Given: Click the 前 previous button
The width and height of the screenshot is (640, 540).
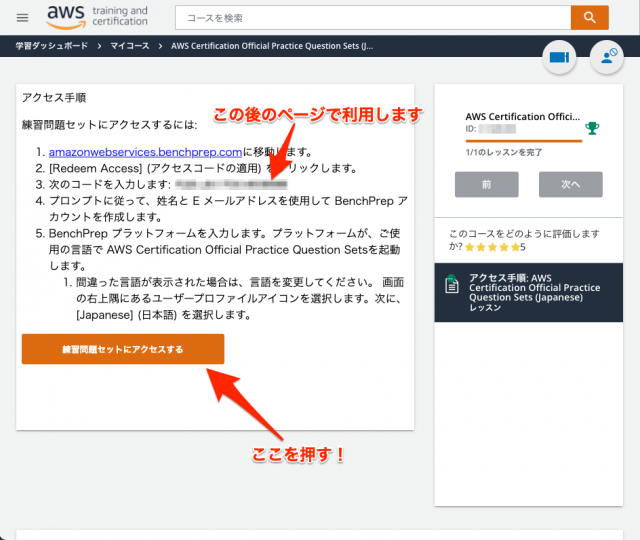Looking at the screenshot, I should coord(487,184).
